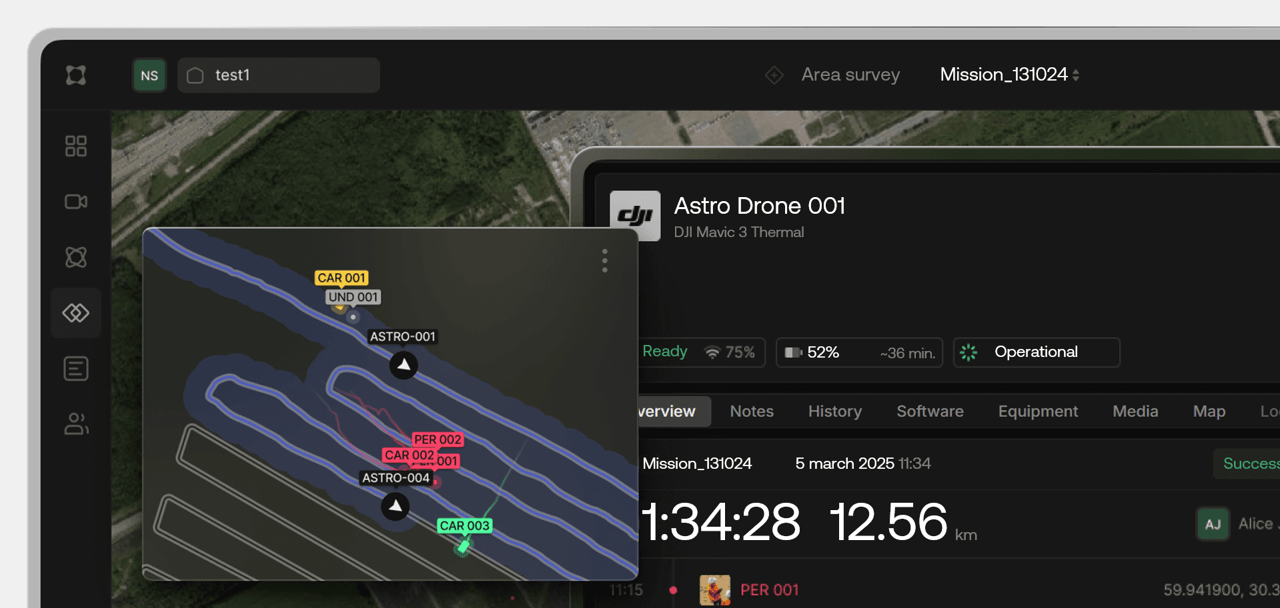Switch to the Notes tab
Screen dimensions: 1280x608
(752, 411)
